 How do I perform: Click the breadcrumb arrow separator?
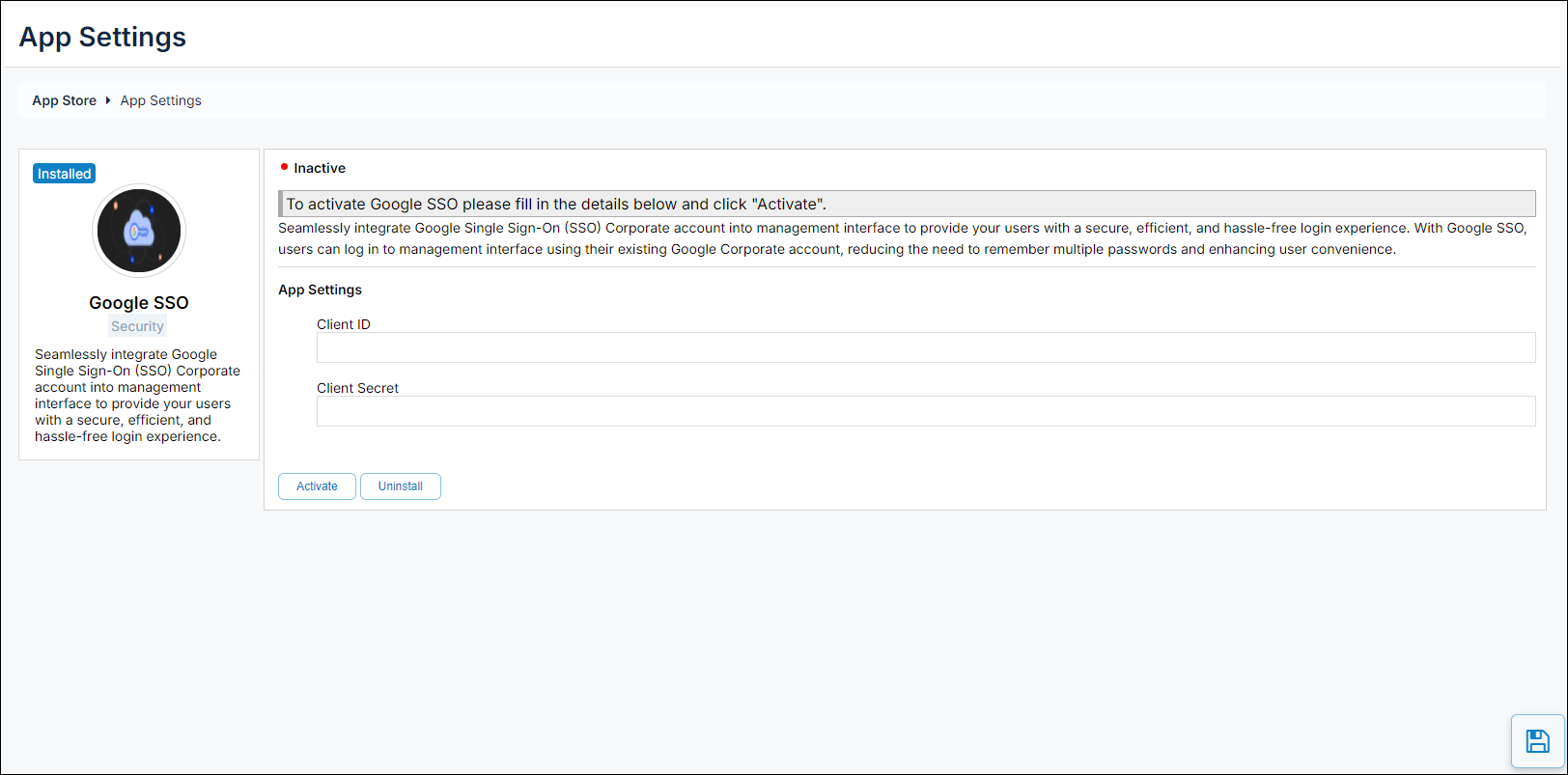coord(108,100)
